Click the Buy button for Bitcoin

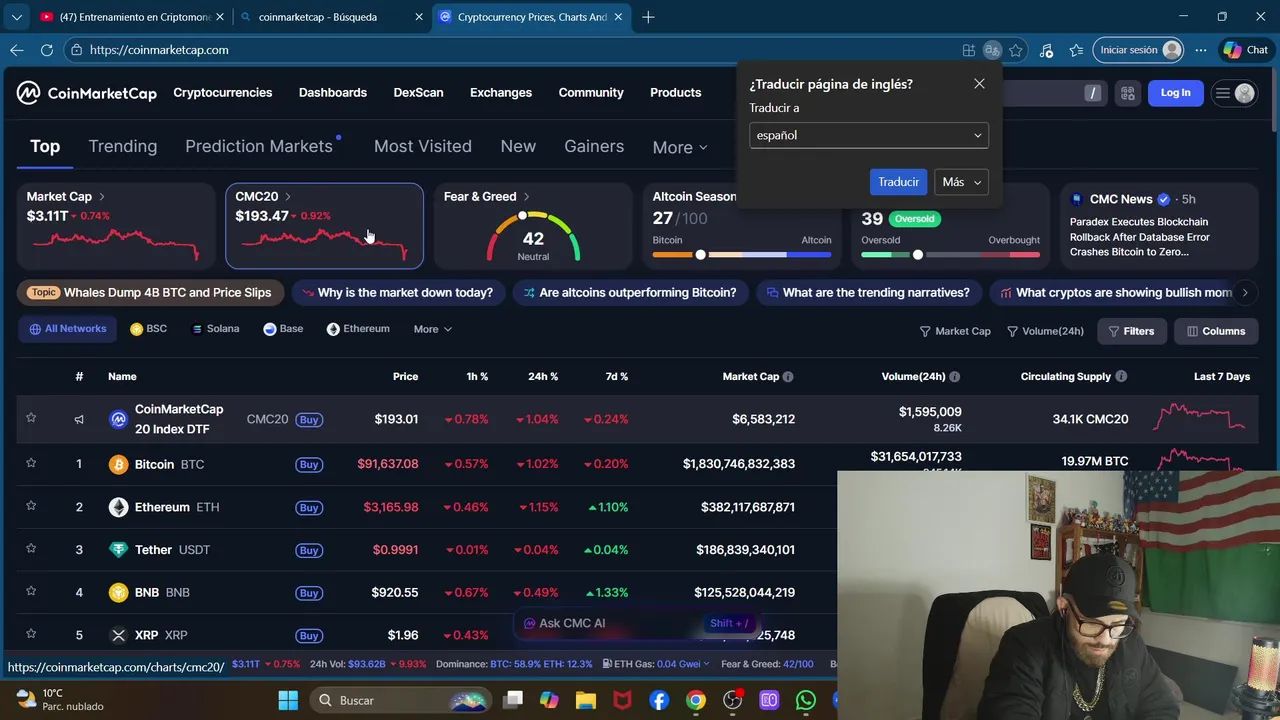coord(309,464)
